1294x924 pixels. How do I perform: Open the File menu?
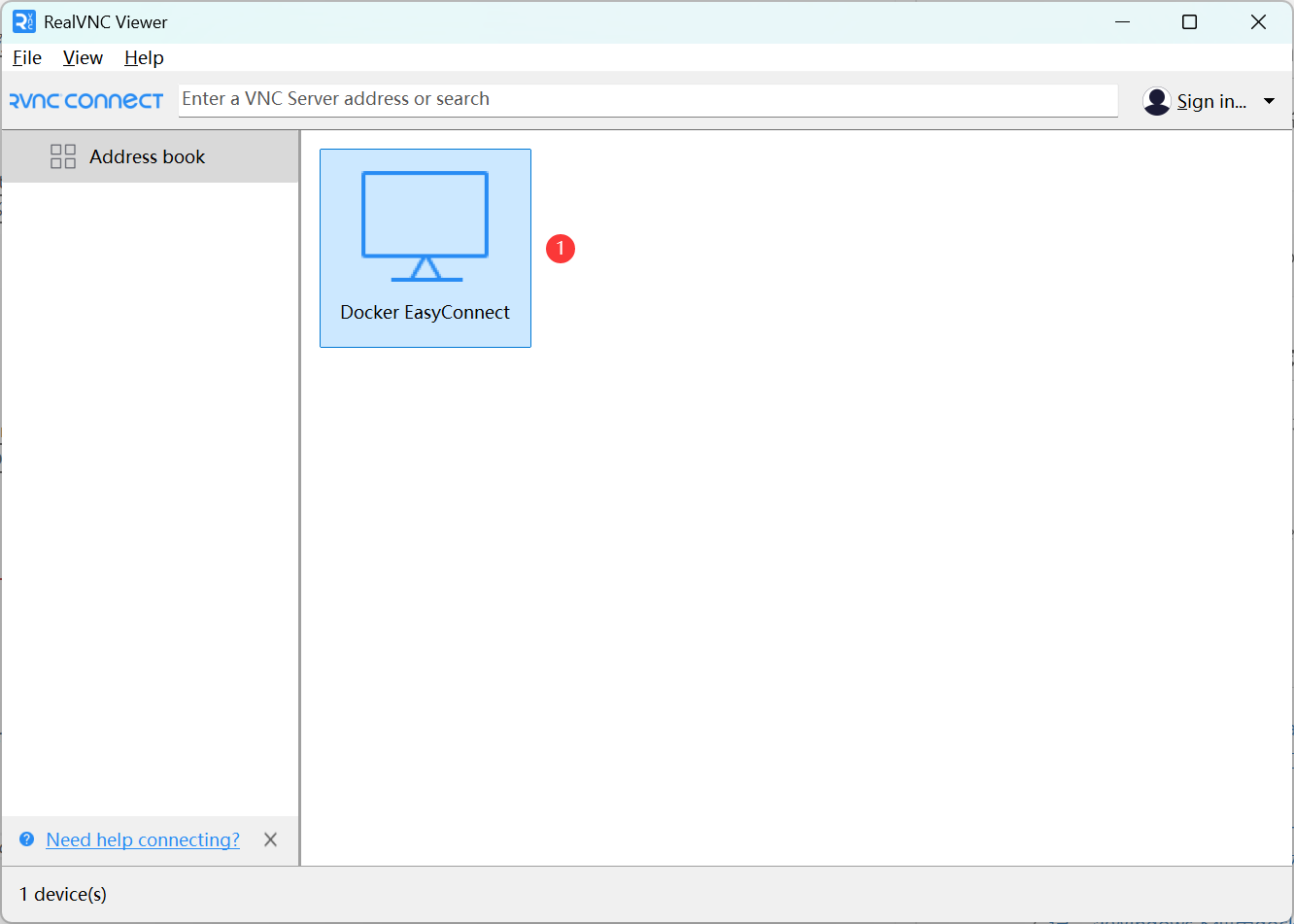pyautogui.click(x=27, y=58)
